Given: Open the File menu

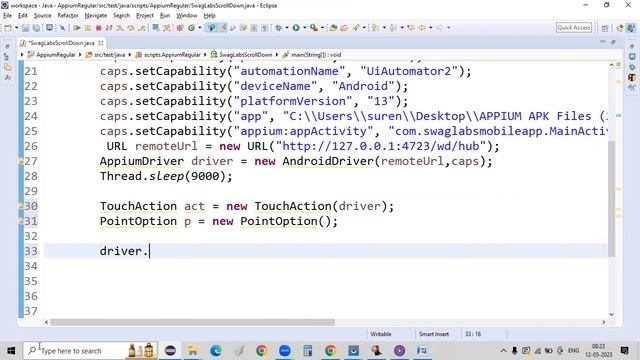Looking at the screenshot, I should point(7,16).
